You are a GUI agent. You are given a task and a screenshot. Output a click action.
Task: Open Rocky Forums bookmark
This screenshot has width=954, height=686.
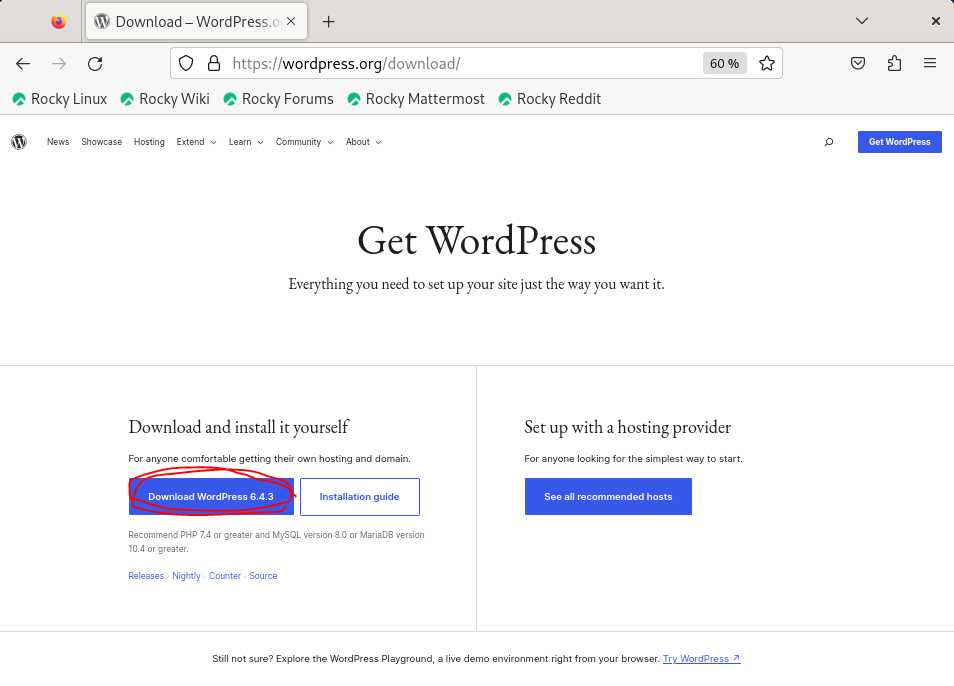point(278,99)
